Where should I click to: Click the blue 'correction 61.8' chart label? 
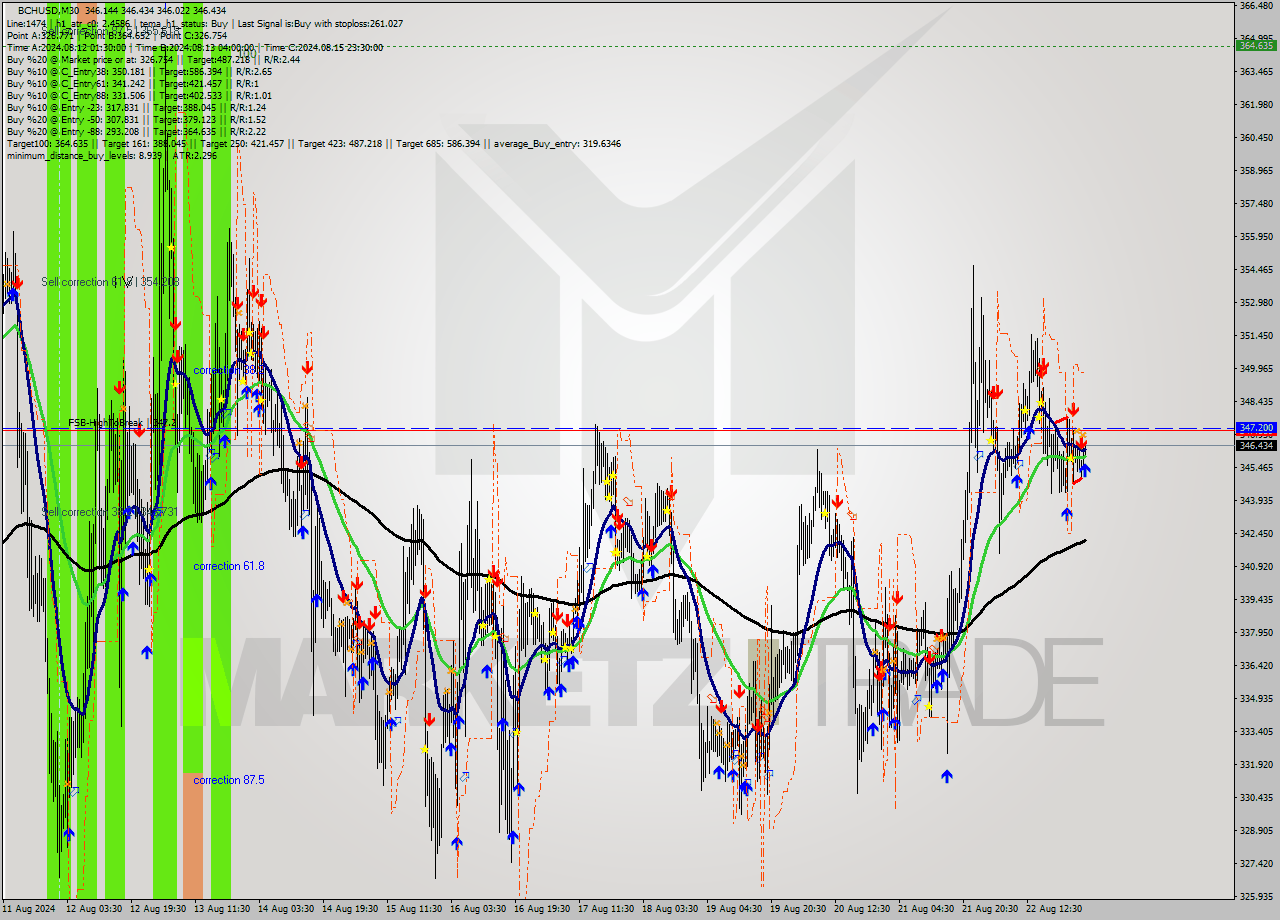pos(229,566)
